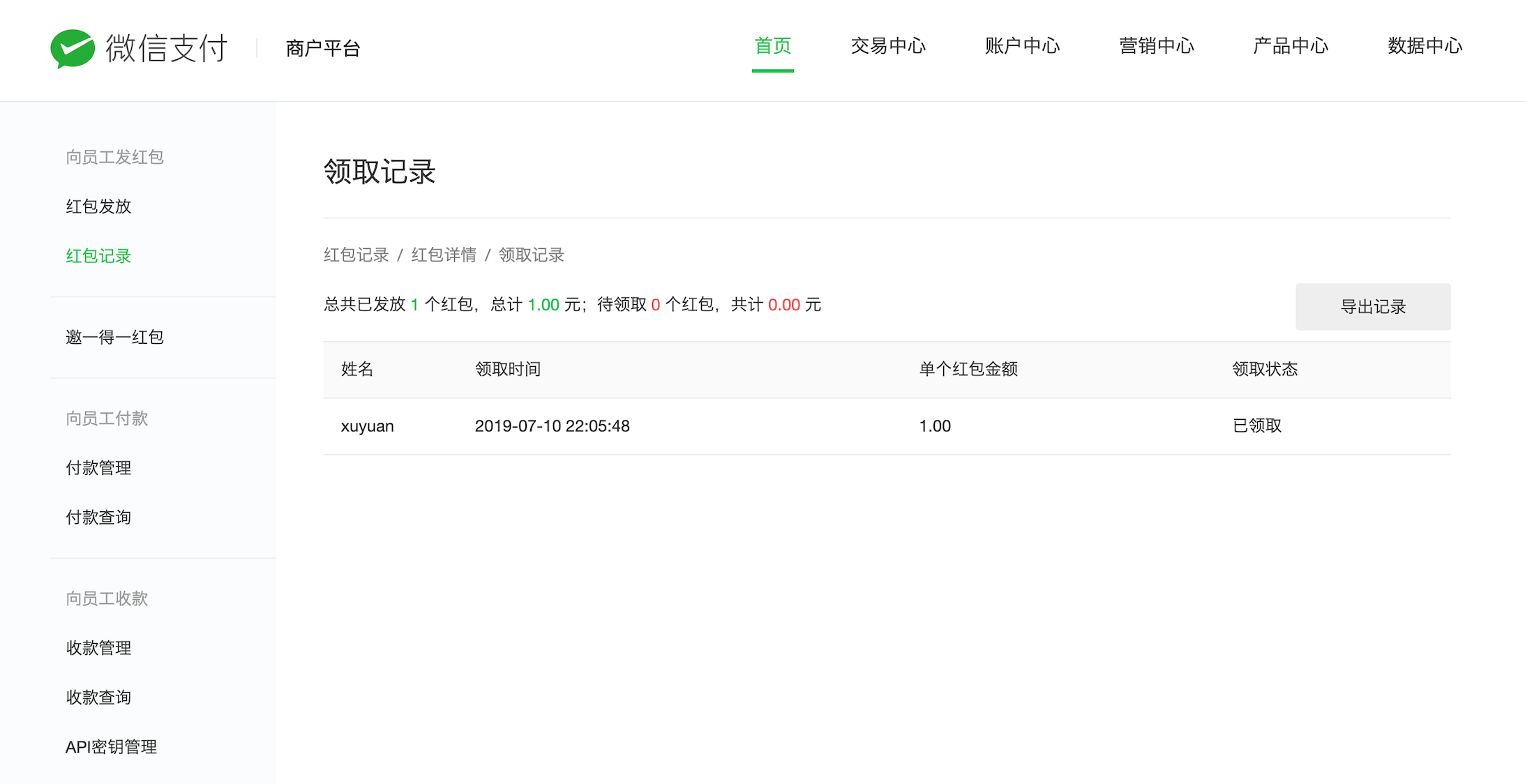
Task: Open 付款查询 sidebar entry
Action: [x=98, y=518]
